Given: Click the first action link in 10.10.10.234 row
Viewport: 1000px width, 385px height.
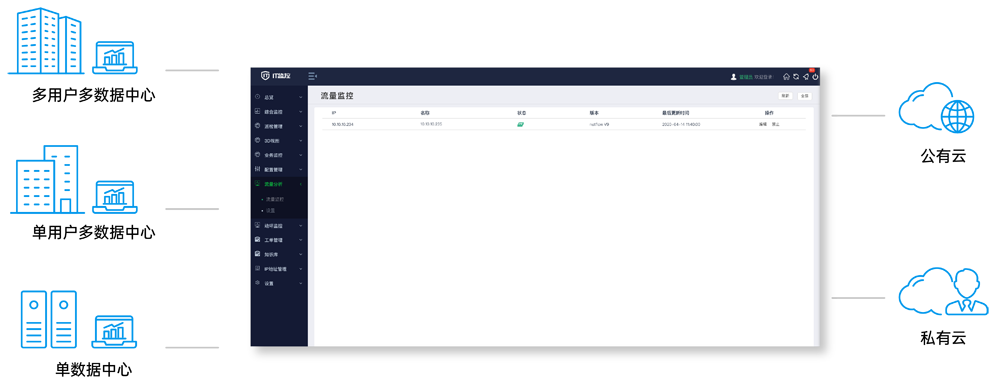Looking at the screenshot, I should point(762,124).
